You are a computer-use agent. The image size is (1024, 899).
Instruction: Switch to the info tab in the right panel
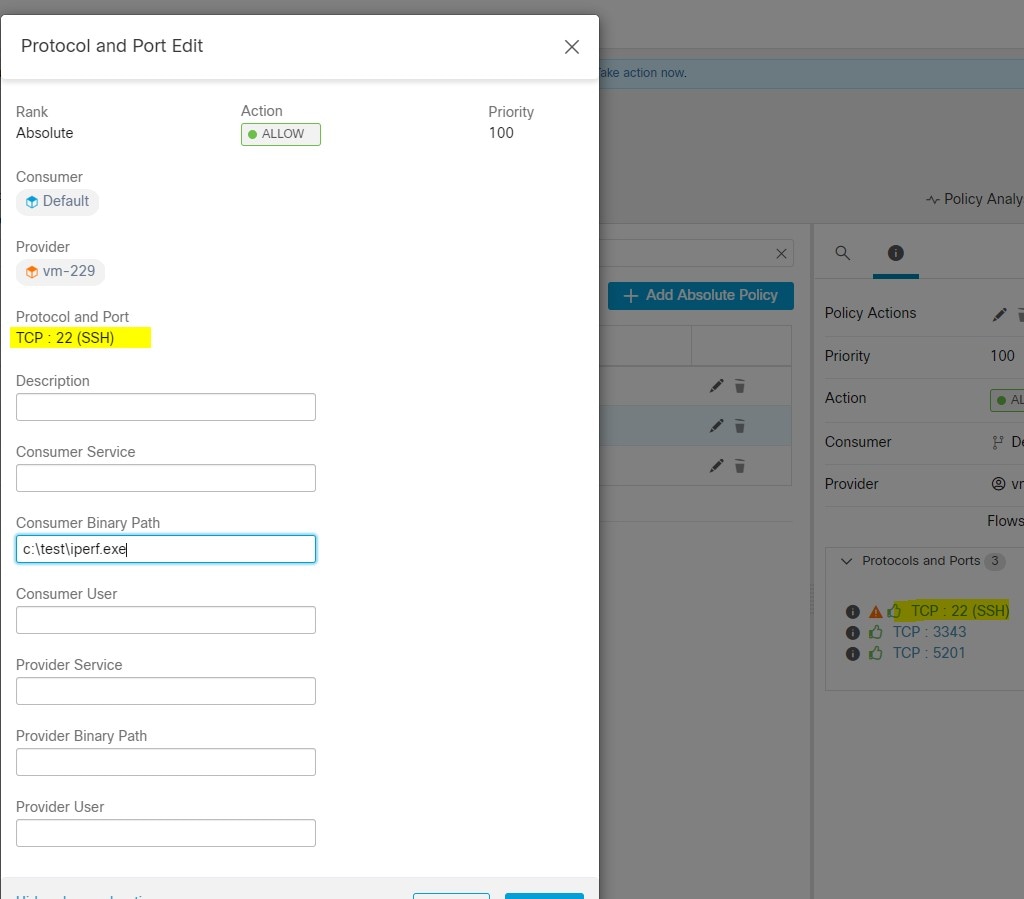click(896, 253)
